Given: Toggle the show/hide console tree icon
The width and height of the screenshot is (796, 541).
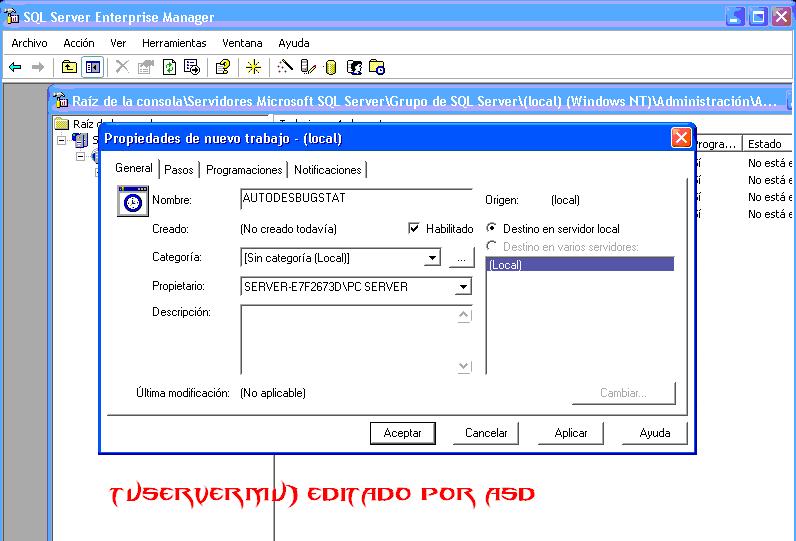Looking at the screenshot, I should pos(93,67).
